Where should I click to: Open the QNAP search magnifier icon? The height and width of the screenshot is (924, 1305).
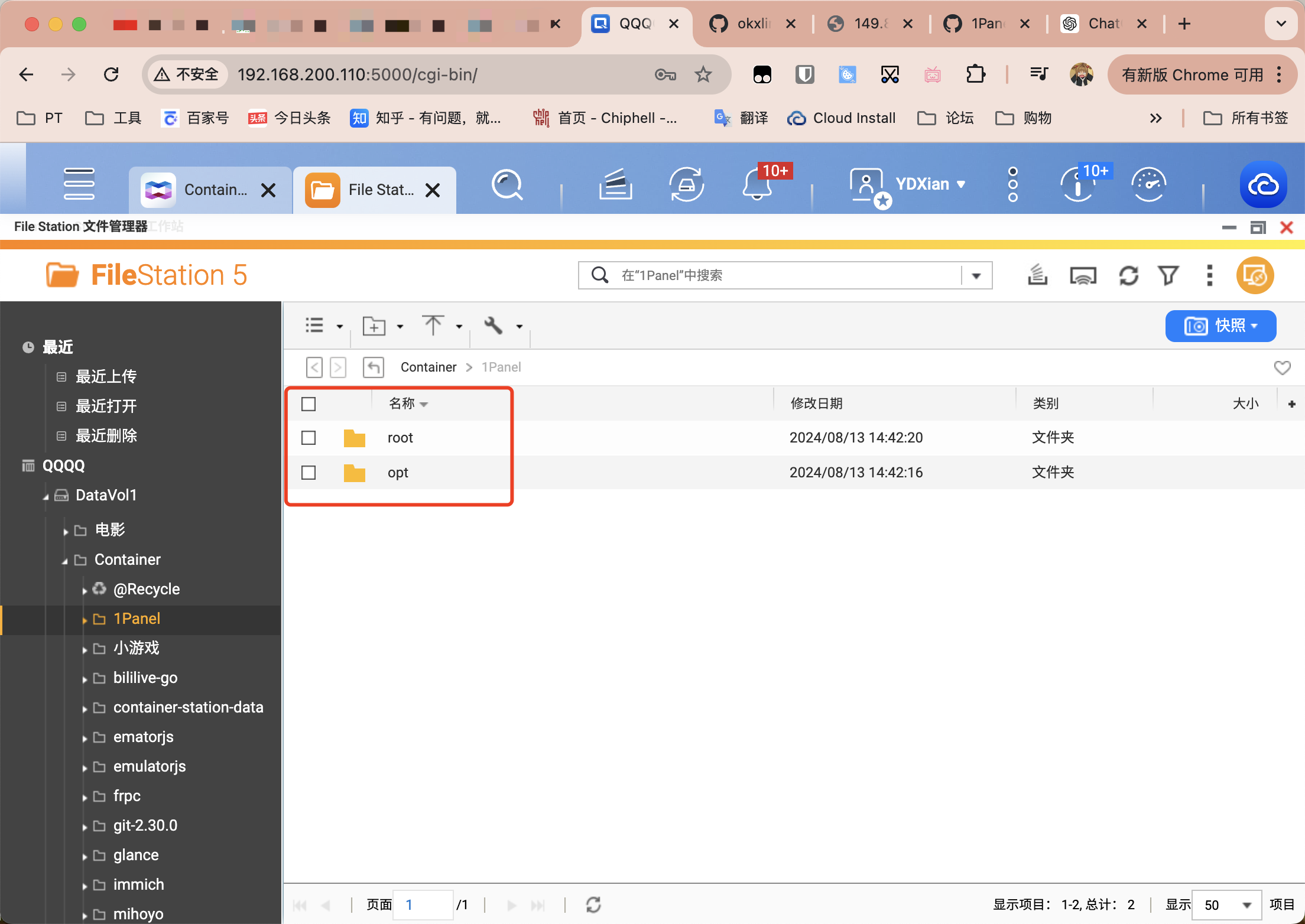(507, 186)
